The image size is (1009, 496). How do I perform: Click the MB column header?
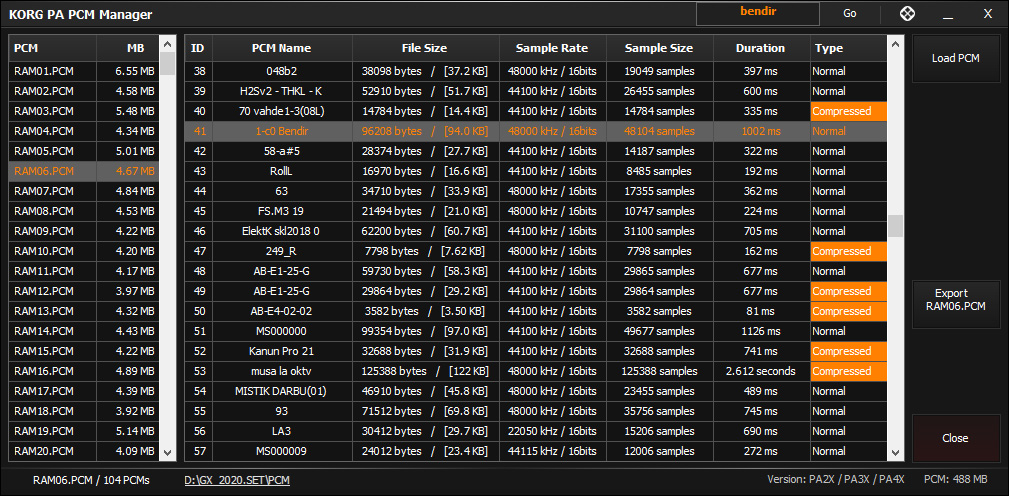pyautogui.click(x=127, y=48)
